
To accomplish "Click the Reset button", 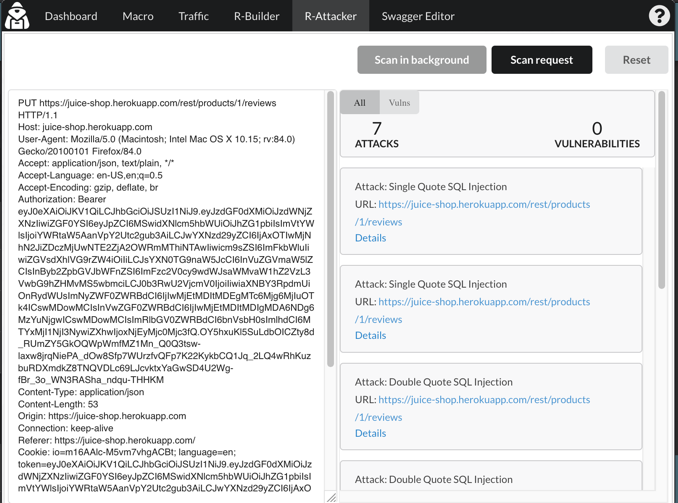I will pyautogui.click(x=636, y=60).
